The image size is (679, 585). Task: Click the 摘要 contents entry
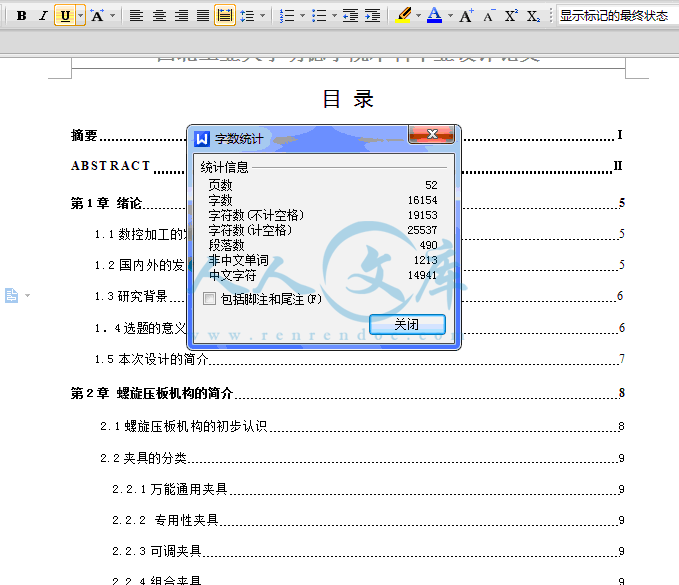click(346, 136)
